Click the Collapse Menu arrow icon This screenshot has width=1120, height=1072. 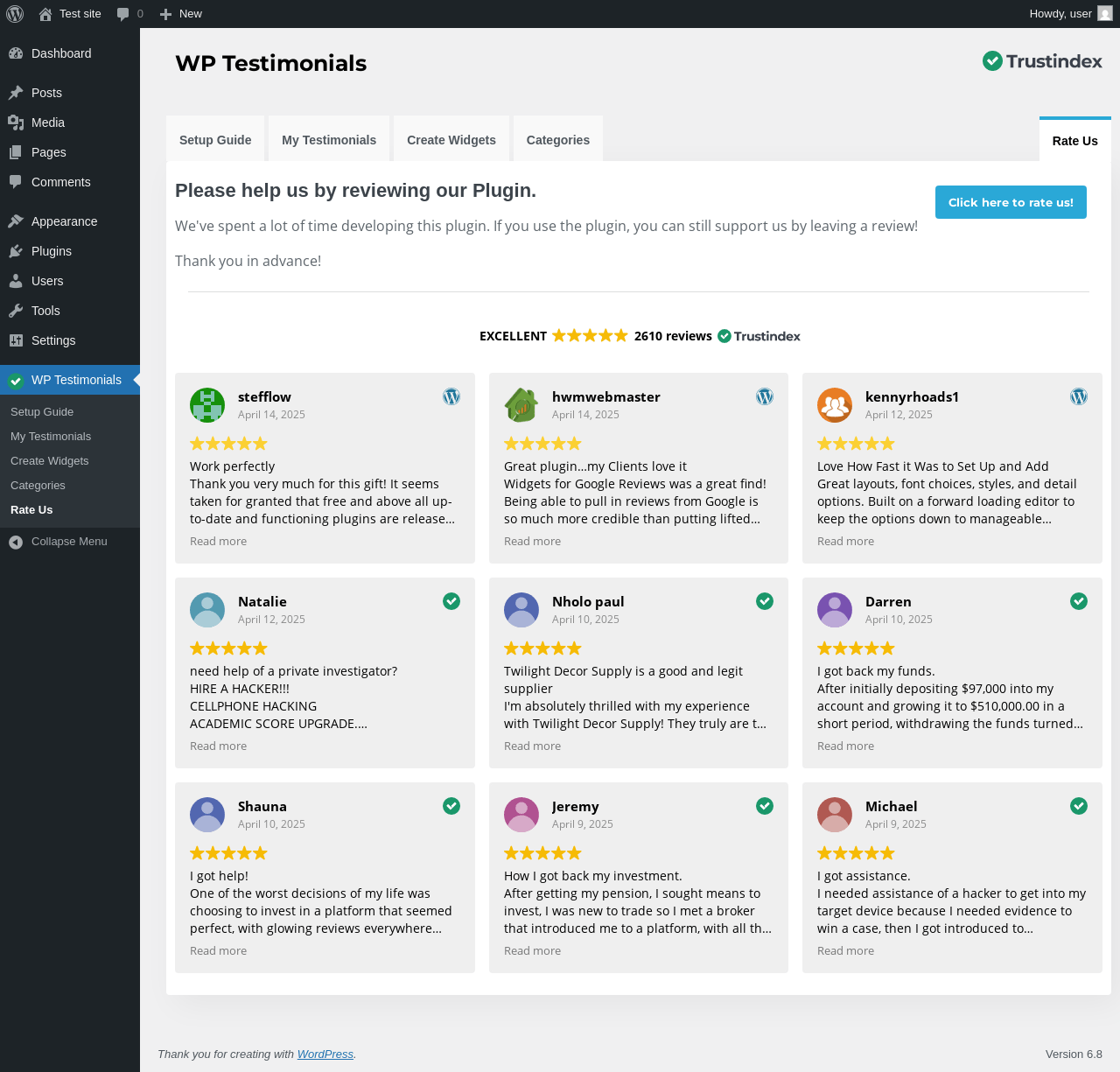[16, 542]
